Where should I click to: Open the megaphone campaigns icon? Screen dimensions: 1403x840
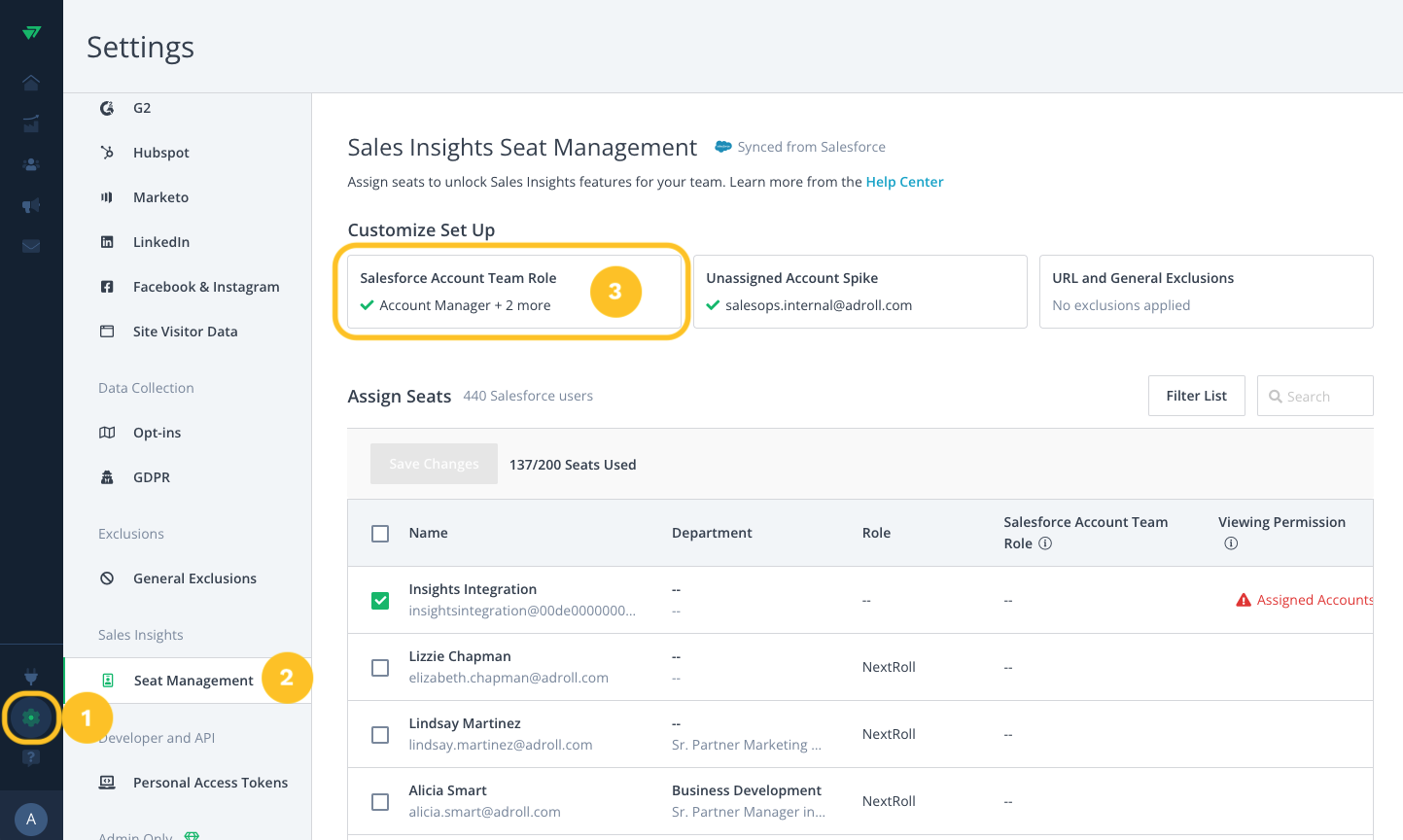31,205
